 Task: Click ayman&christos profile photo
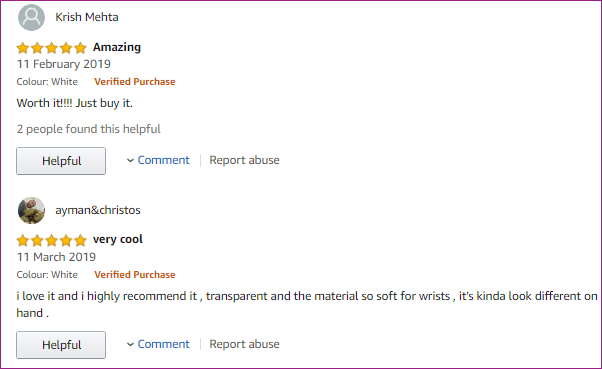(31, 210)
